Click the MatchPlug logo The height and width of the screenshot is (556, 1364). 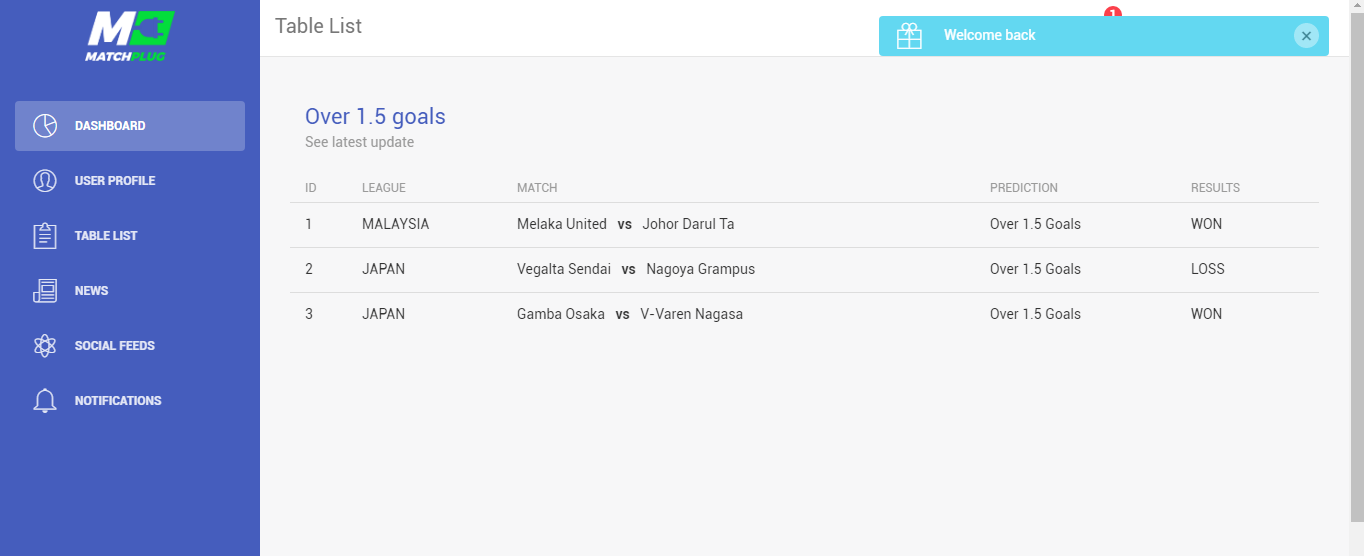130,36
